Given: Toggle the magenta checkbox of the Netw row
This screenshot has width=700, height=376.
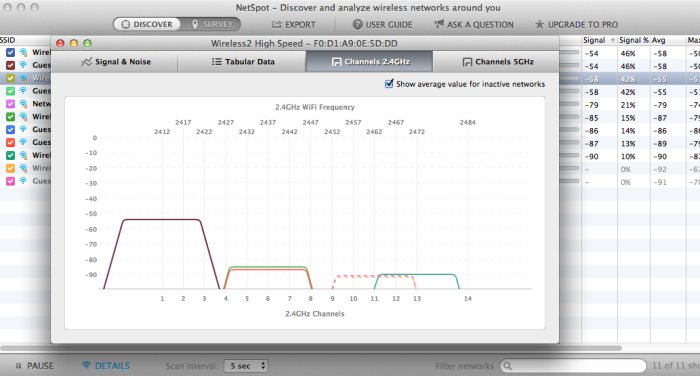Looking at the screenshot, I should point(10,104).
